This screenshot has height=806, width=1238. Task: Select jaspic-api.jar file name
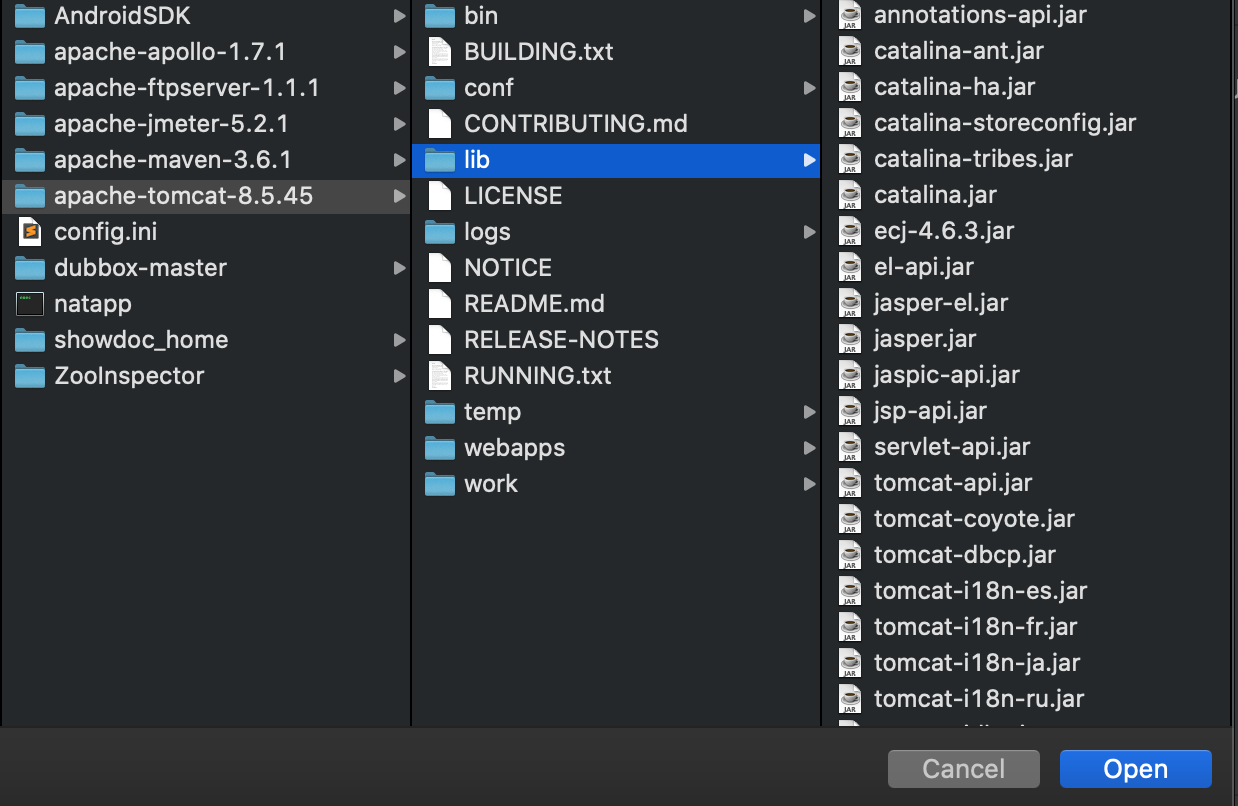click(x=947, y=375)
